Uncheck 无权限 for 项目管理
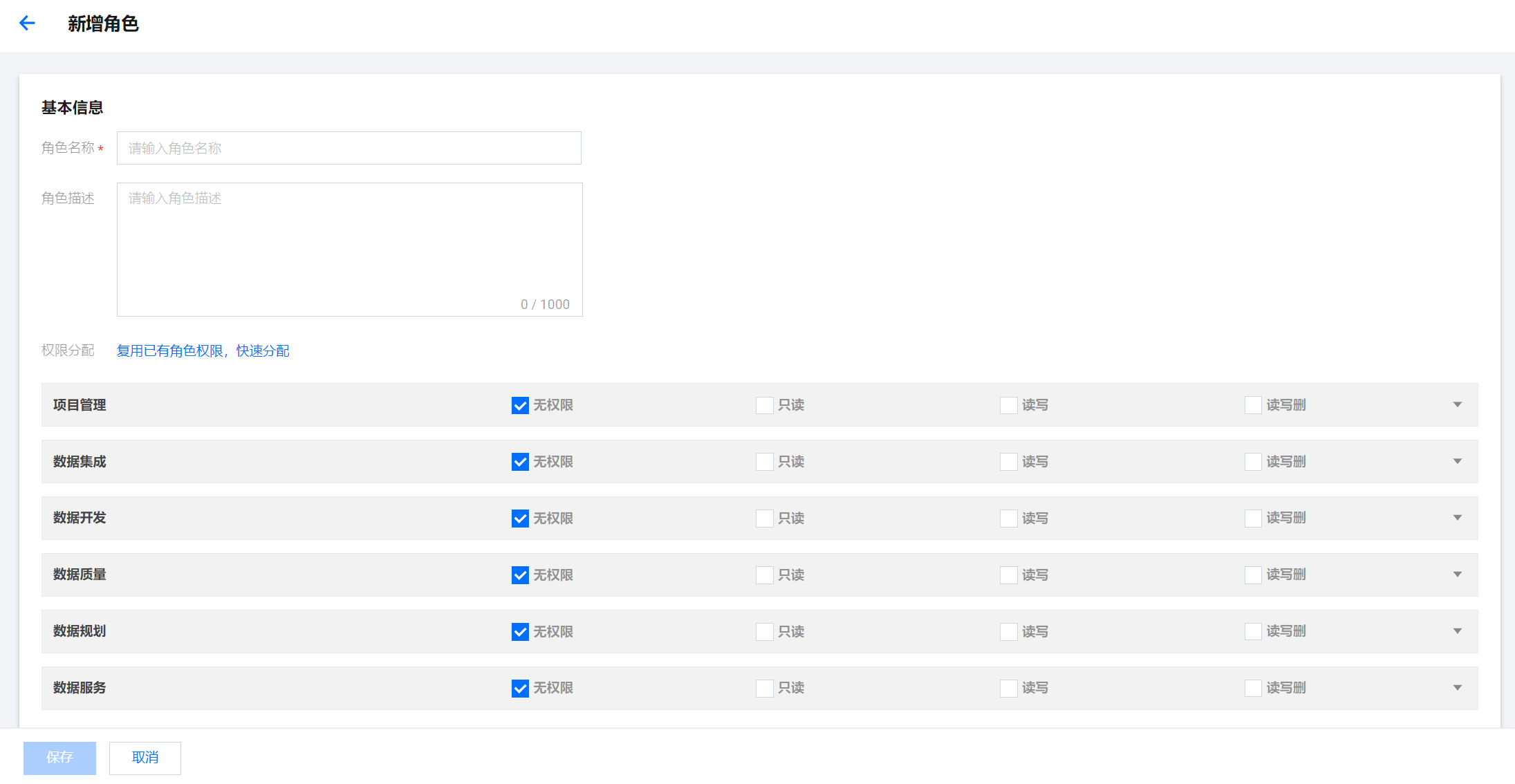The image size is (1515, 784). 520,406
